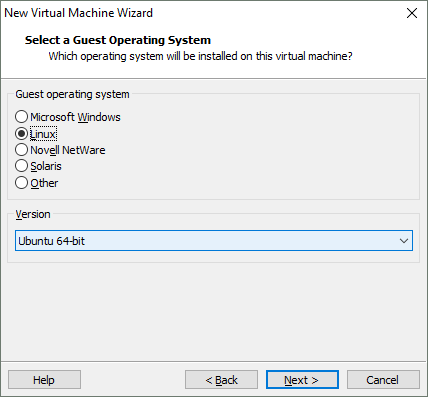Viewport: 428px width, 397px height.
Task: Choose the Linux guest OS radio circle
Action: 21,134
